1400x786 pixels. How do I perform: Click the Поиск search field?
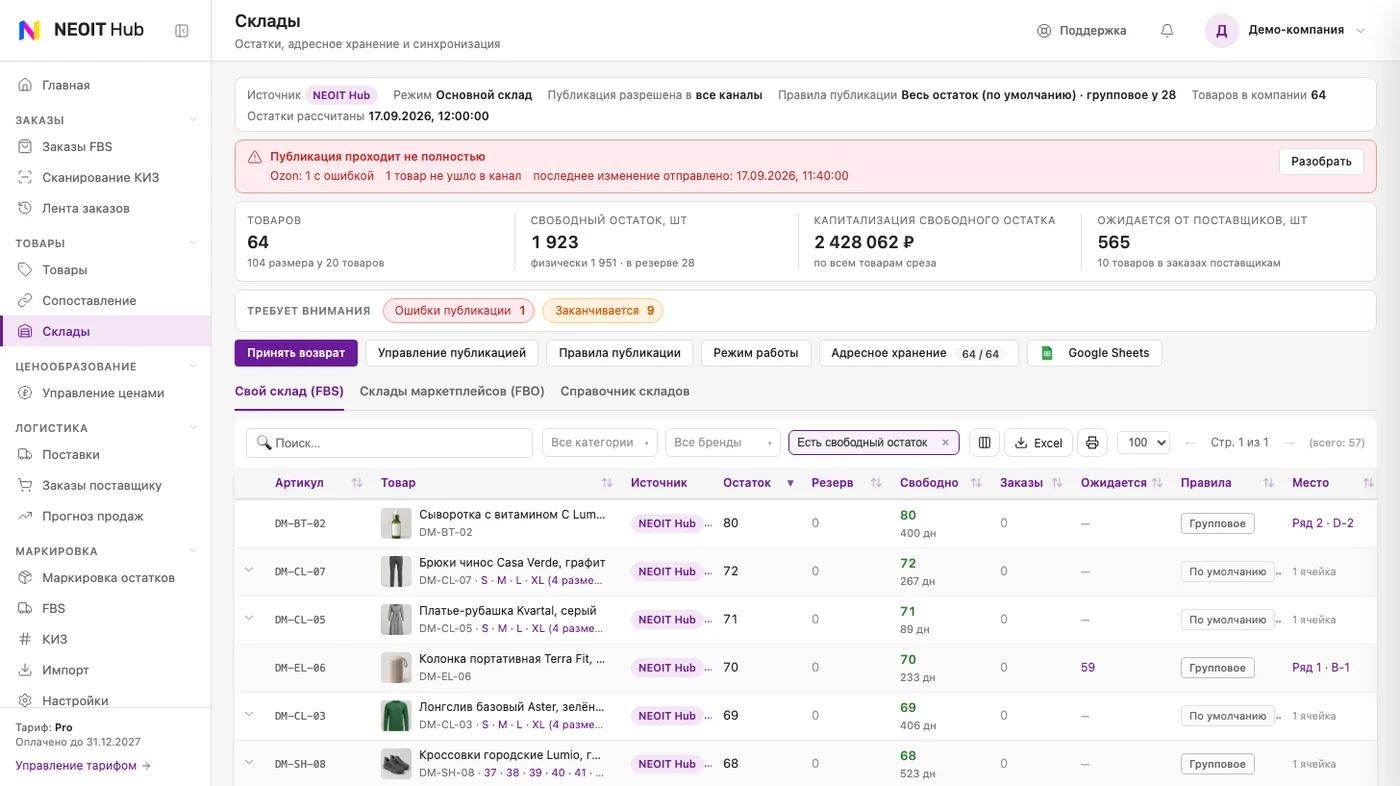(390, 442)
